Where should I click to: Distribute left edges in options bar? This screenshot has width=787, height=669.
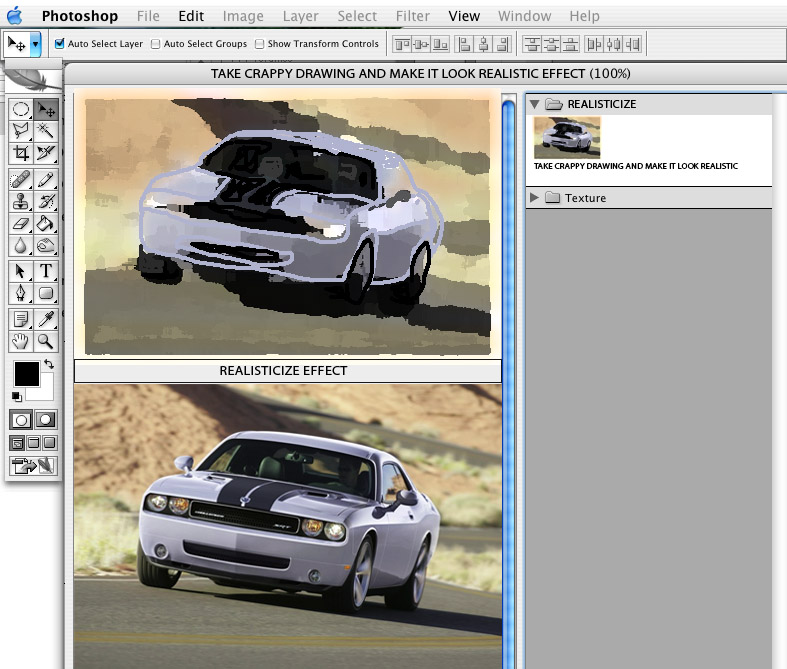[x=594, y=44]
